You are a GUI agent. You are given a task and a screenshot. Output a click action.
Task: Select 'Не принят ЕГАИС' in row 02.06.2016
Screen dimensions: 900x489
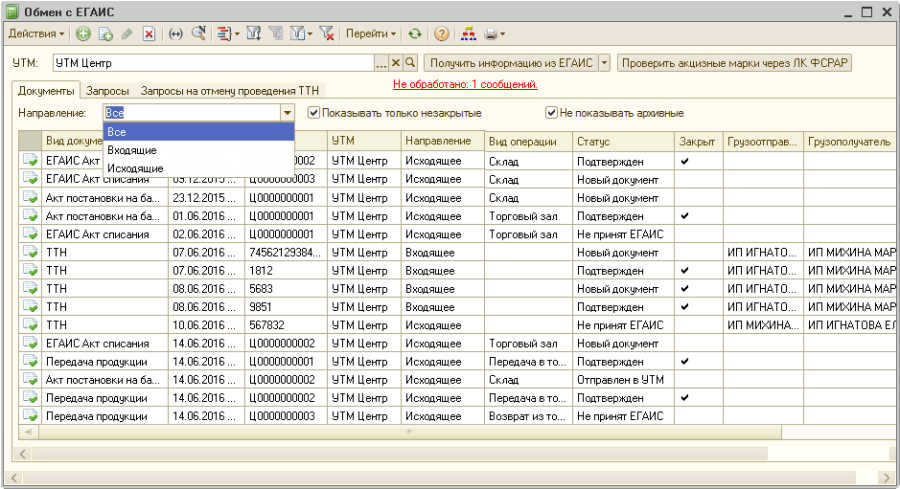[623, 234]
